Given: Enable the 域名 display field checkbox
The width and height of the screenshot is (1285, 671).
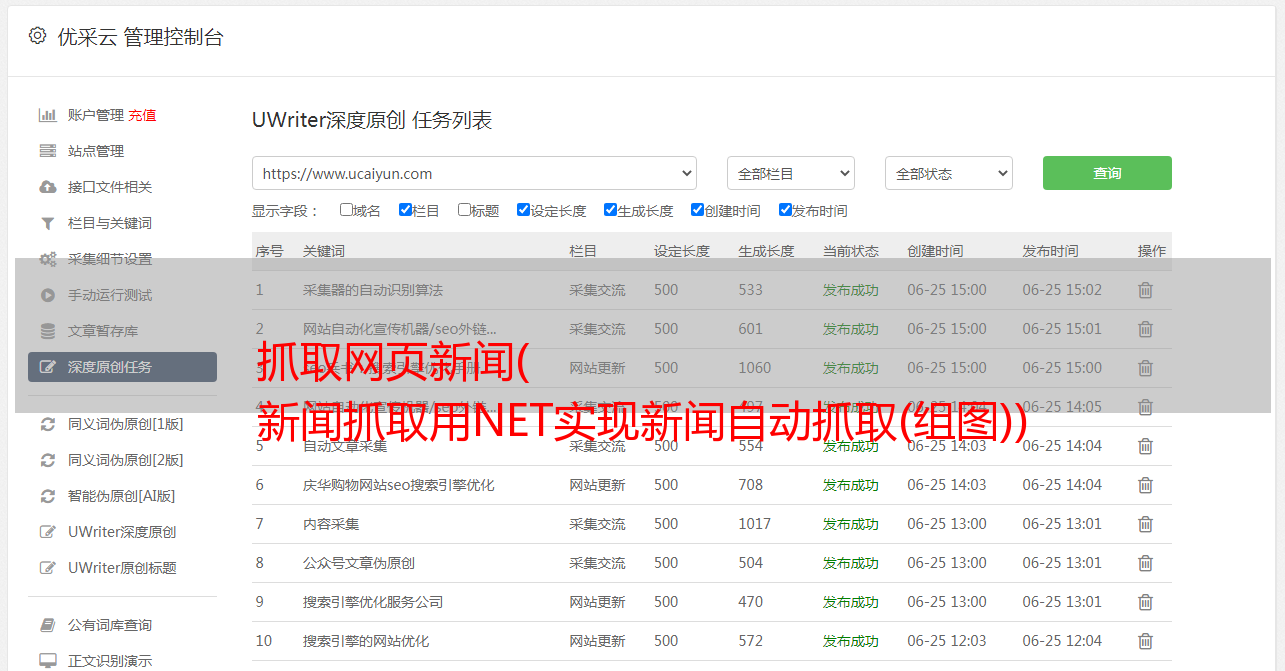Looking at the screenshot, I should (346, 210).
